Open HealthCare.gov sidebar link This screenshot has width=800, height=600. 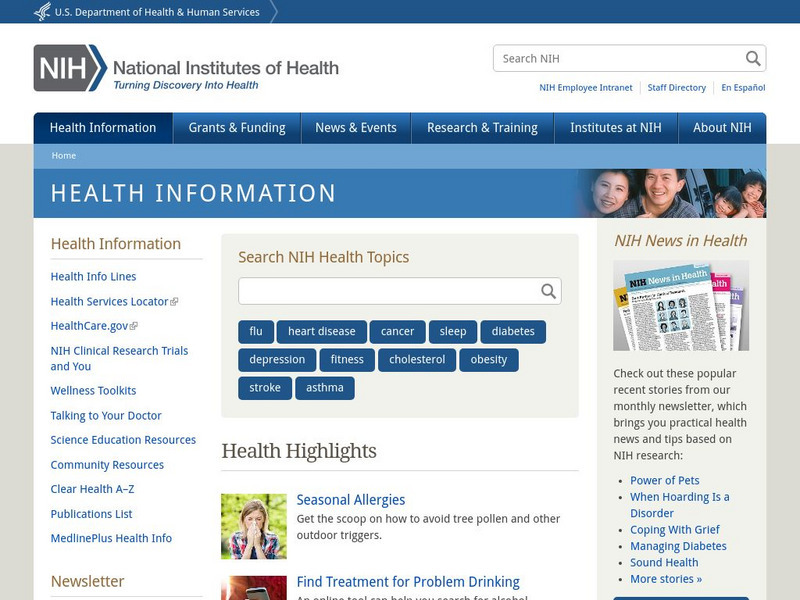(x=89, y=326)
